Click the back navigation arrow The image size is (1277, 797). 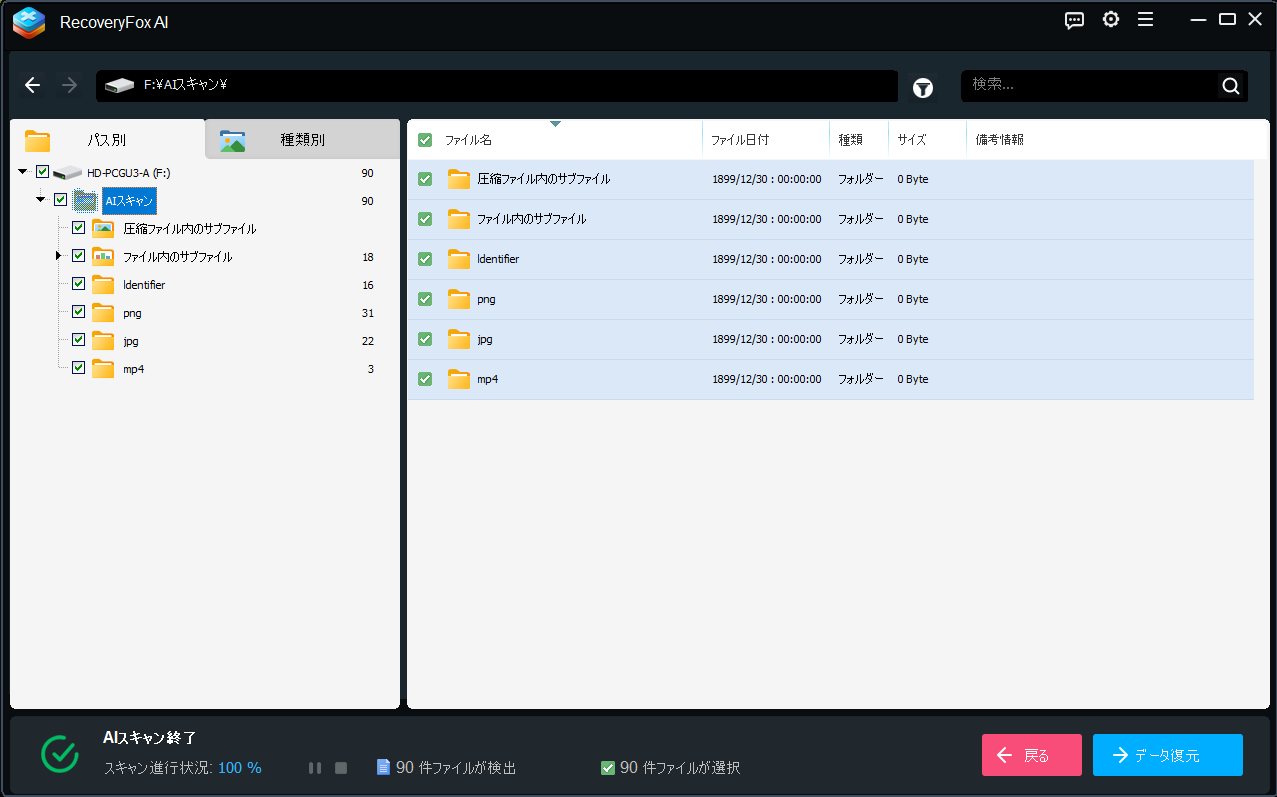click(x=32, y=85)
